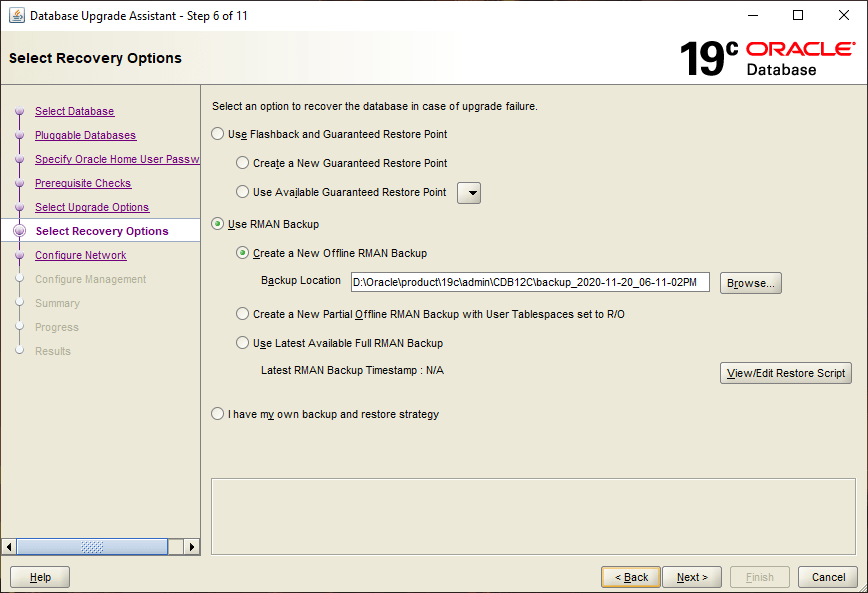Open the Select Upgrade Options step

[92, 207]
